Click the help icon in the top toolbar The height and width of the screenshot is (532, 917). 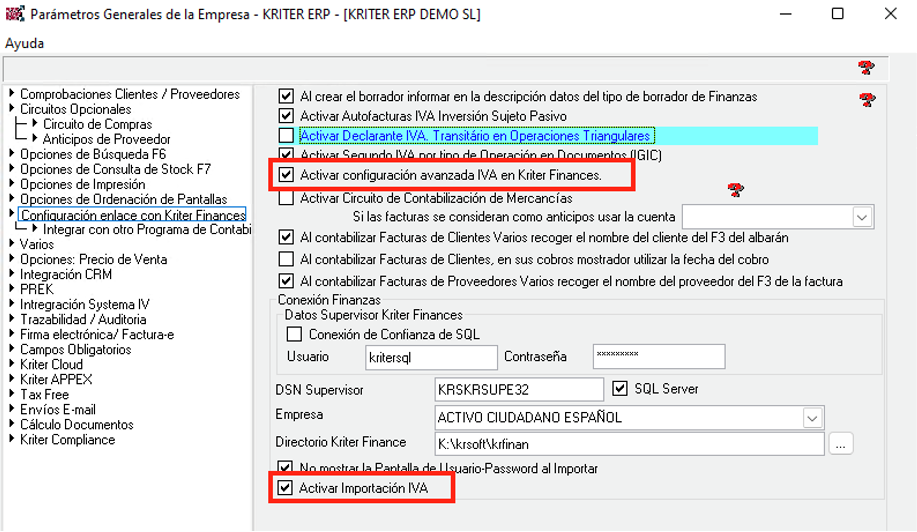[866, 68]
